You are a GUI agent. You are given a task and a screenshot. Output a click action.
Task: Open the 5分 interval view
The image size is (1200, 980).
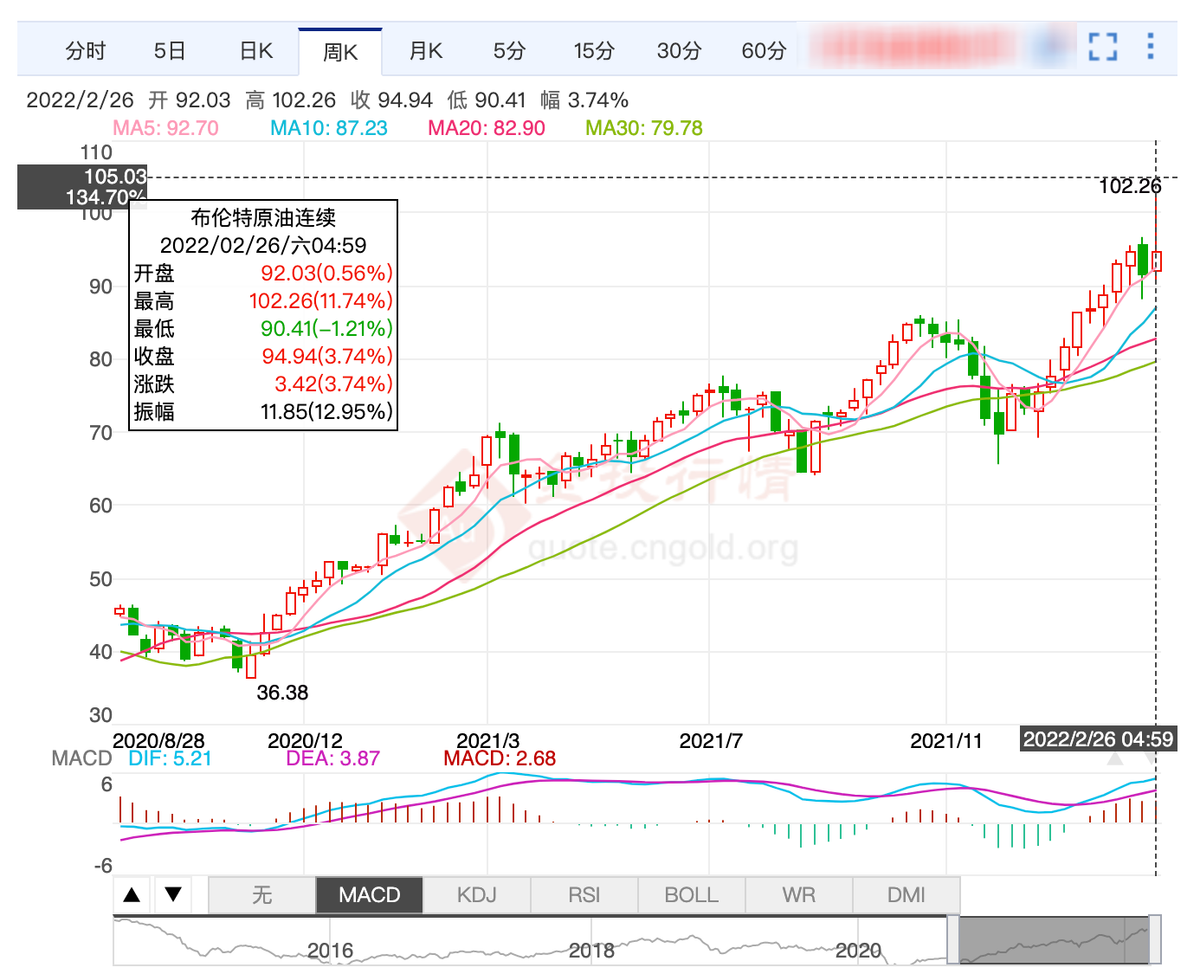pyautogui.click(x=508, y=51)
